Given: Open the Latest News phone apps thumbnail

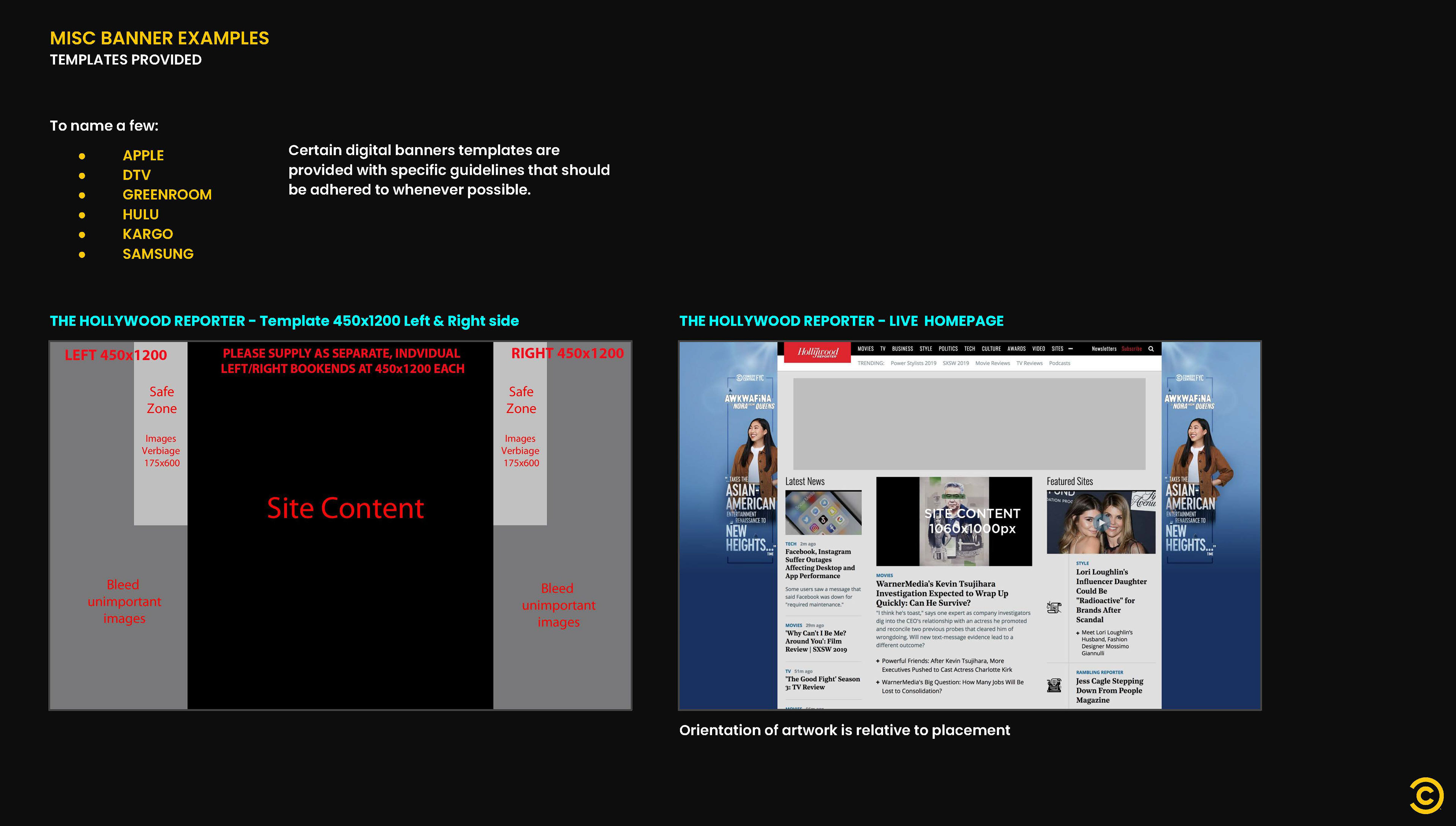Looking at the screenshot, I should (x=823, y=513).
